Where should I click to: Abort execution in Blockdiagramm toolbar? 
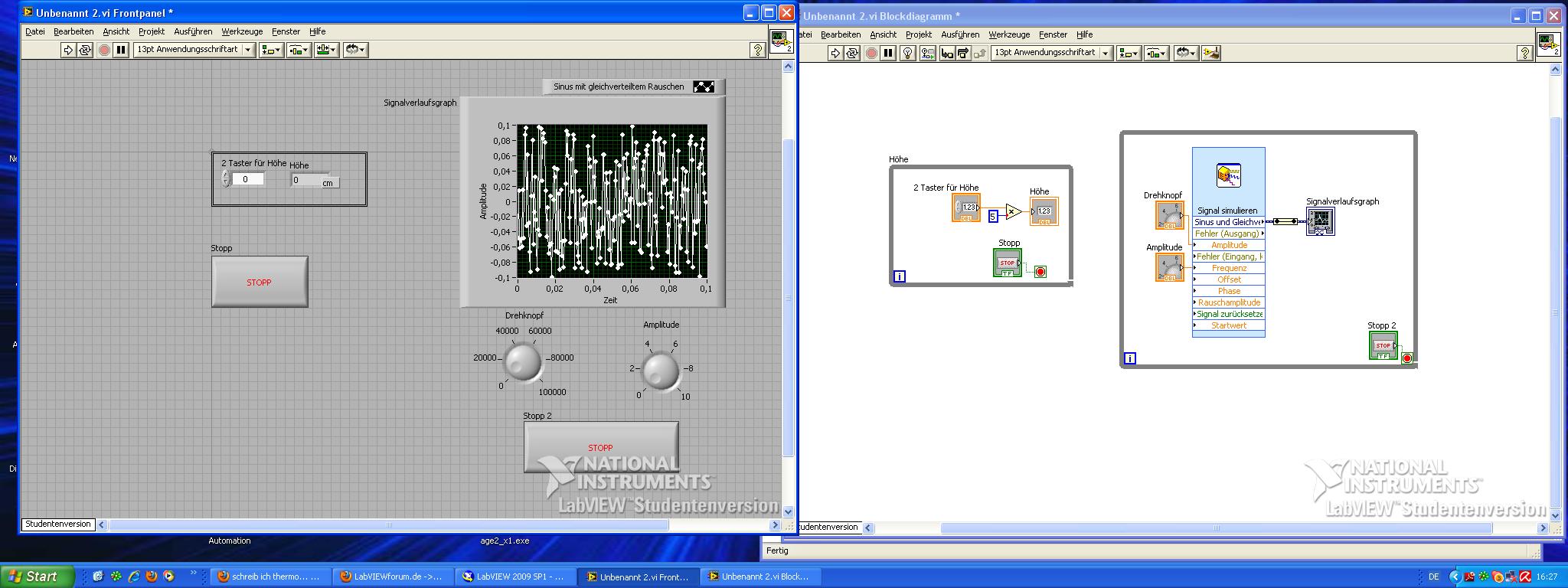871,53
